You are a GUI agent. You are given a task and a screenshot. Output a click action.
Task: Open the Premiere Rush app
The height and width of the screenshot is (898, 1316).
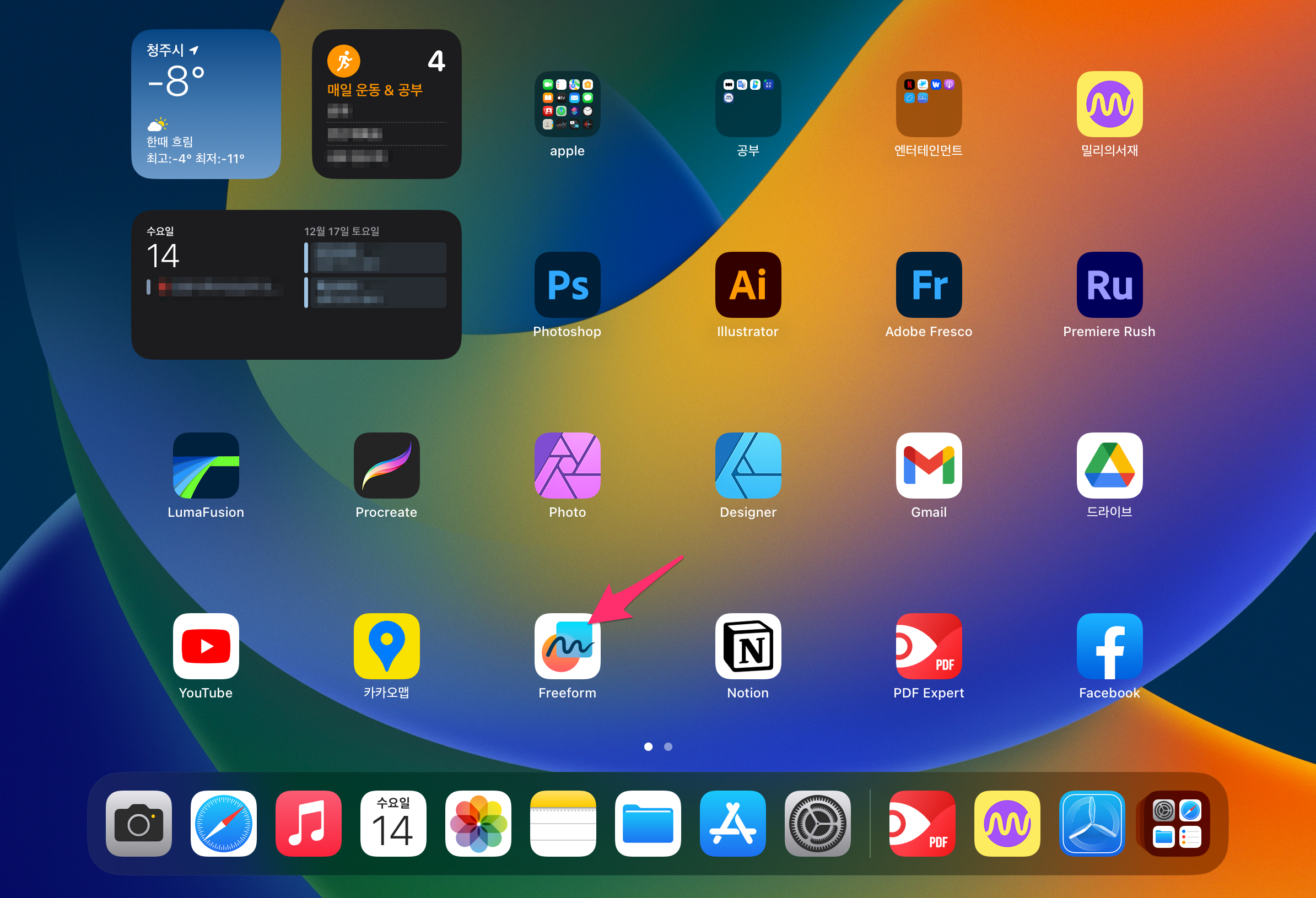pos(1109,285)
